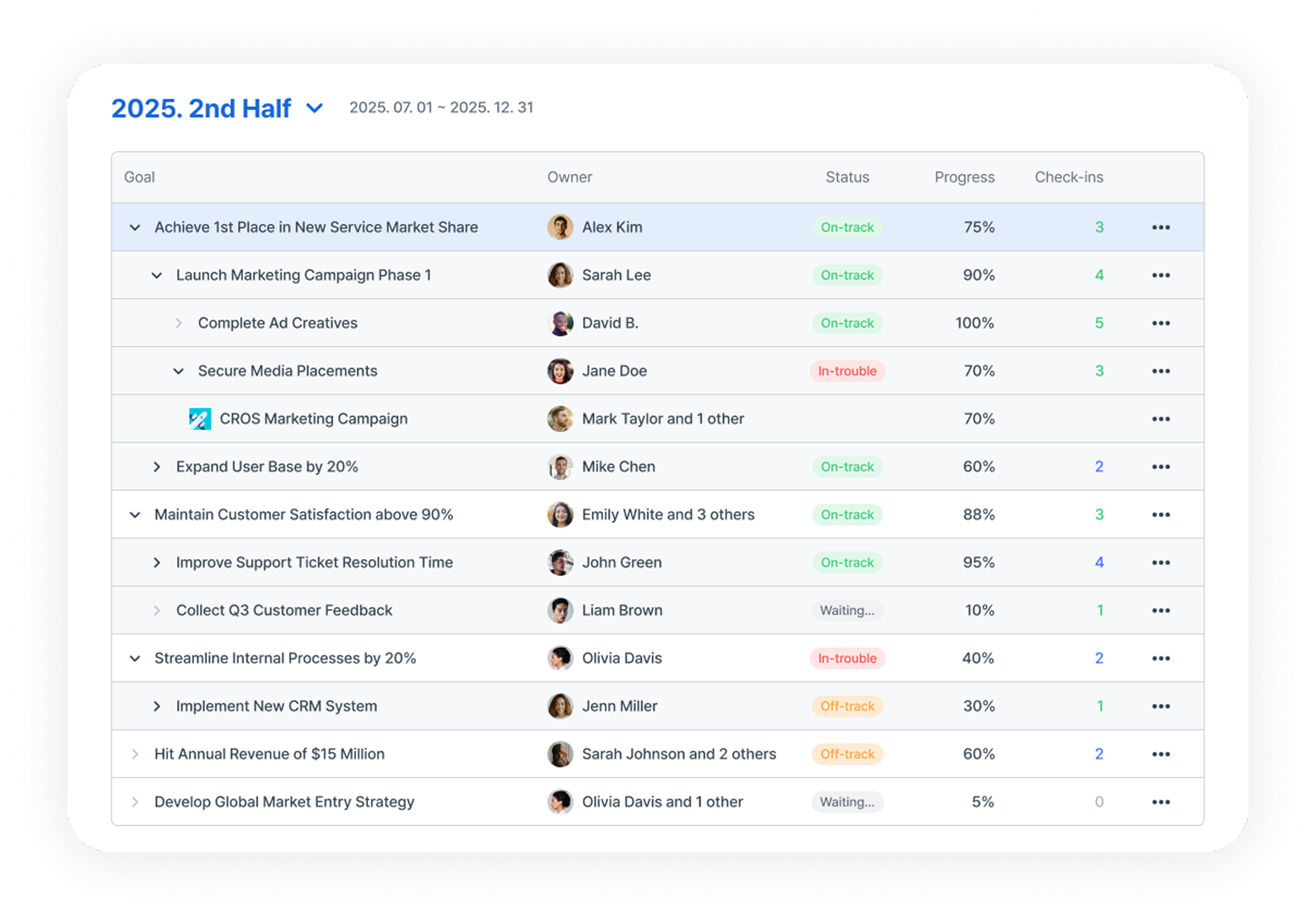Open check-ins count 5 for Complete Ad Creatives
1316x923 pixels.
pos(1099,323)
